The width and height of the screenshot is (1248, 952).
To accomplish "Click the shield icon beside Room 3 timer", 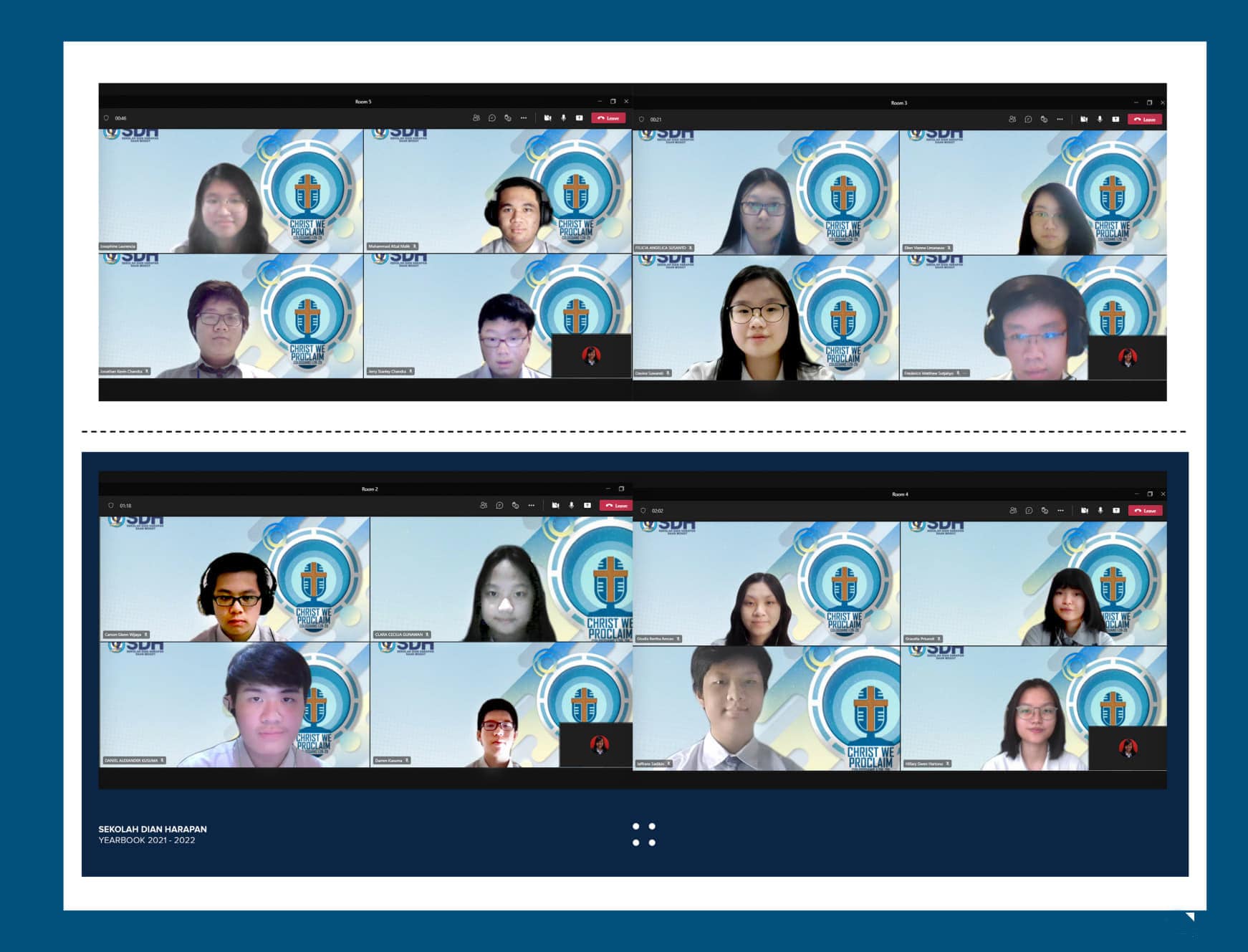I will click(x=641, y=120).
